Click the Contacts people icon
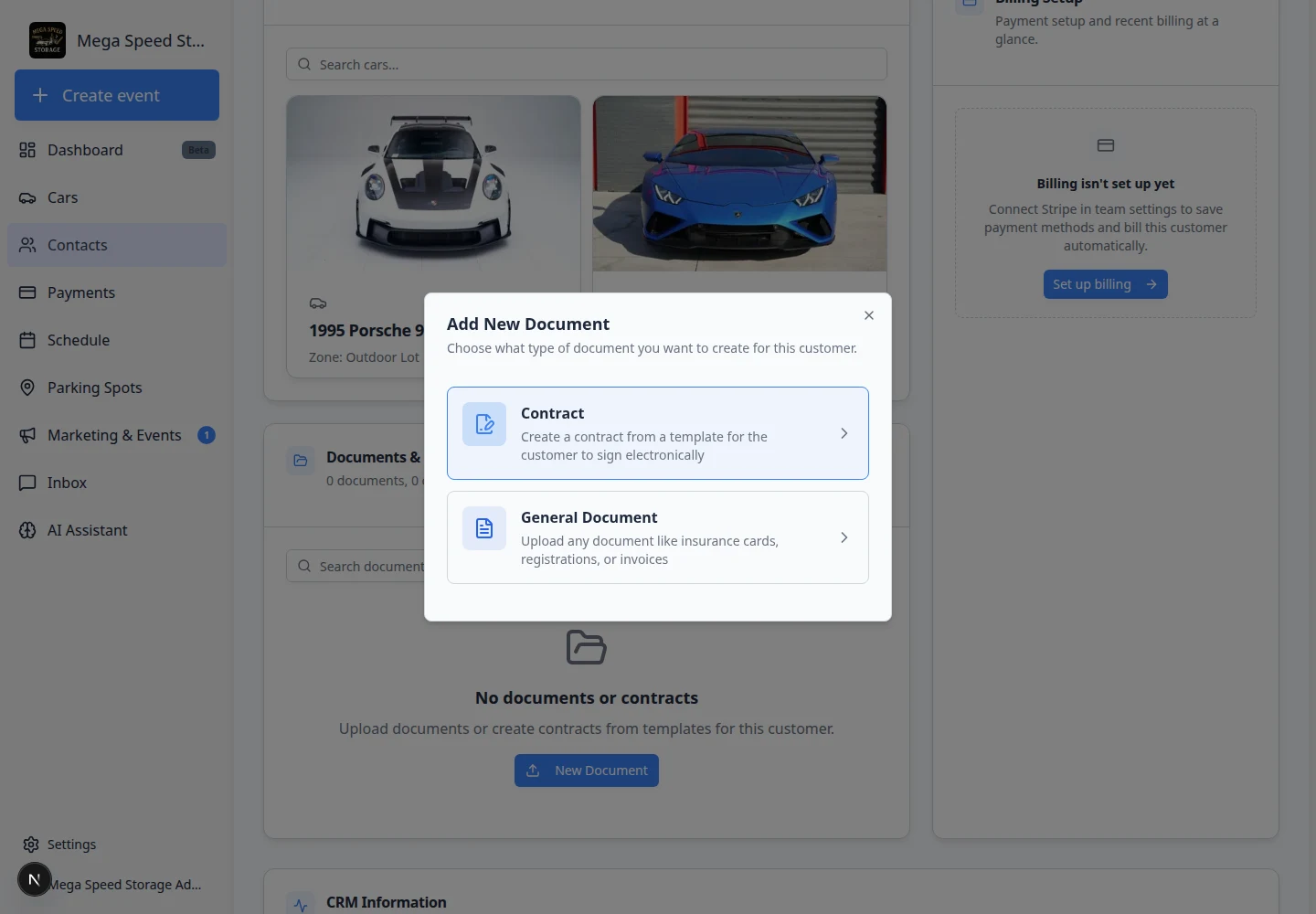Screen dimensions: 1316x914 pyautogui.click(x=27, y=245)
